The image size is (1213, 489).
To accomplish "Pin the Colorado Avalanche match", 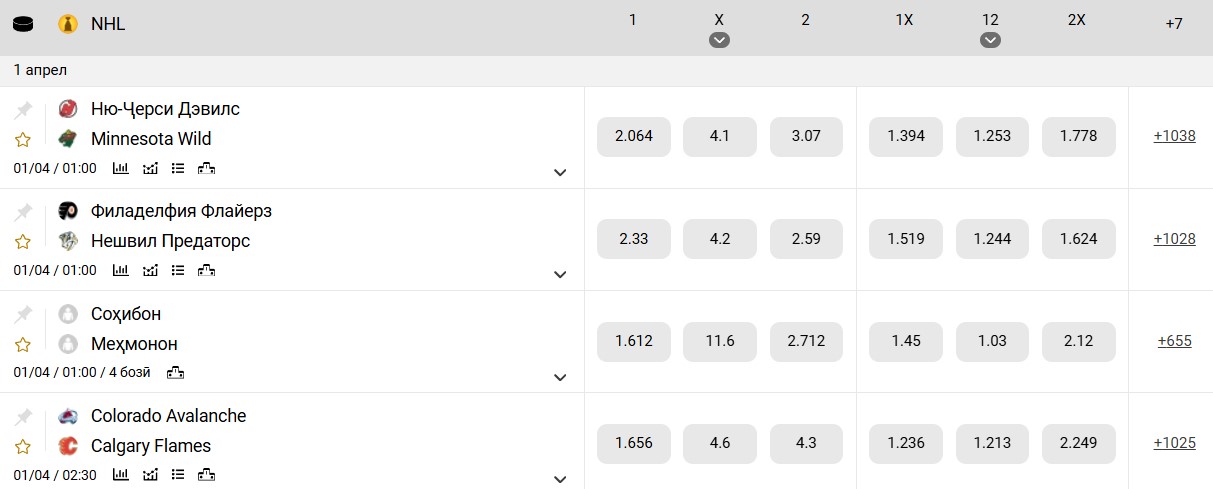I will (x=23, y=416).
